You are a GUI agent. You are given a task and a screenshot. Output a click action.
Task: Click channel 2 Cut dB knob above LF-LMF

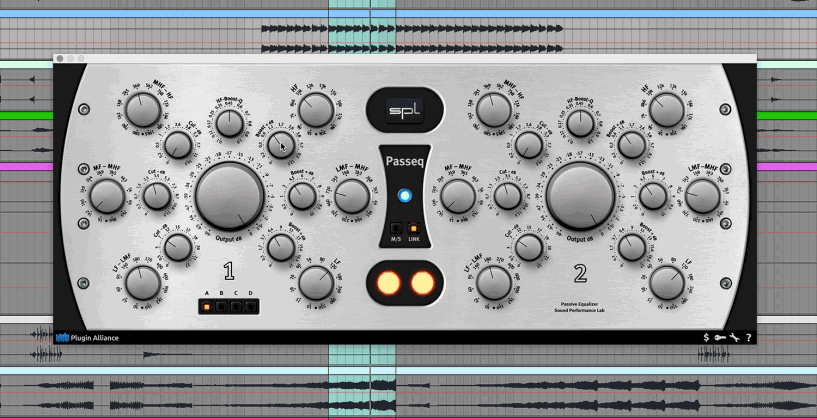tap(529, 248)
